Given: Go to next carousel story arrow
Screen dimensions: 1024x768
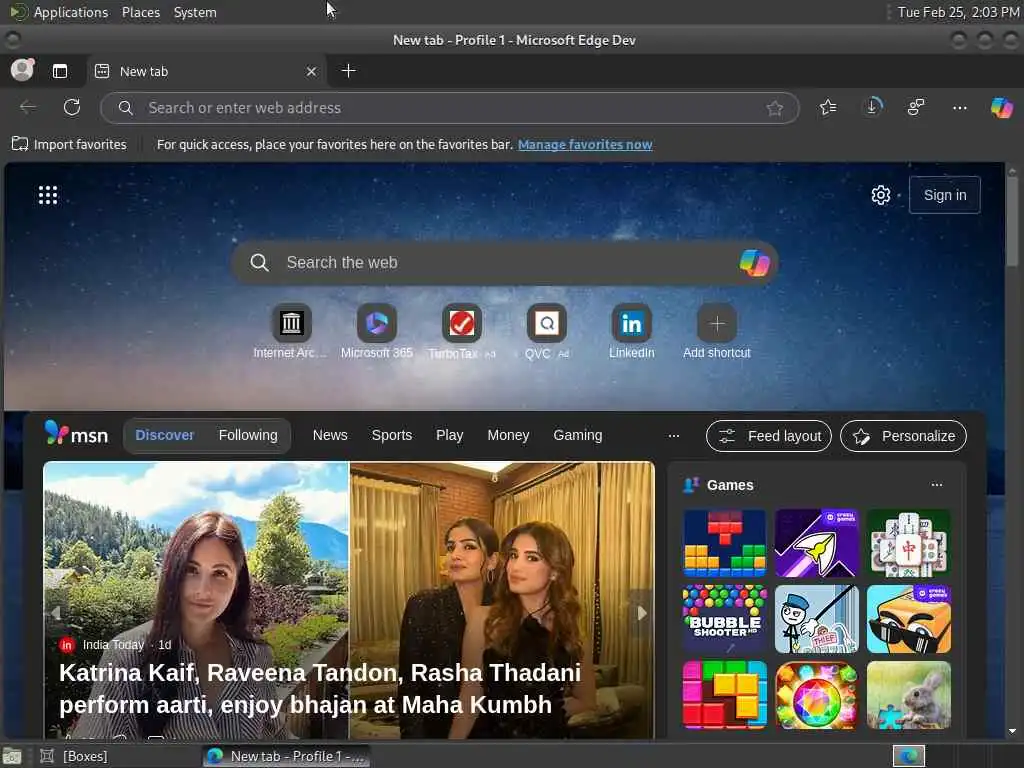Looking at the screenshot, I should point(642,613).
